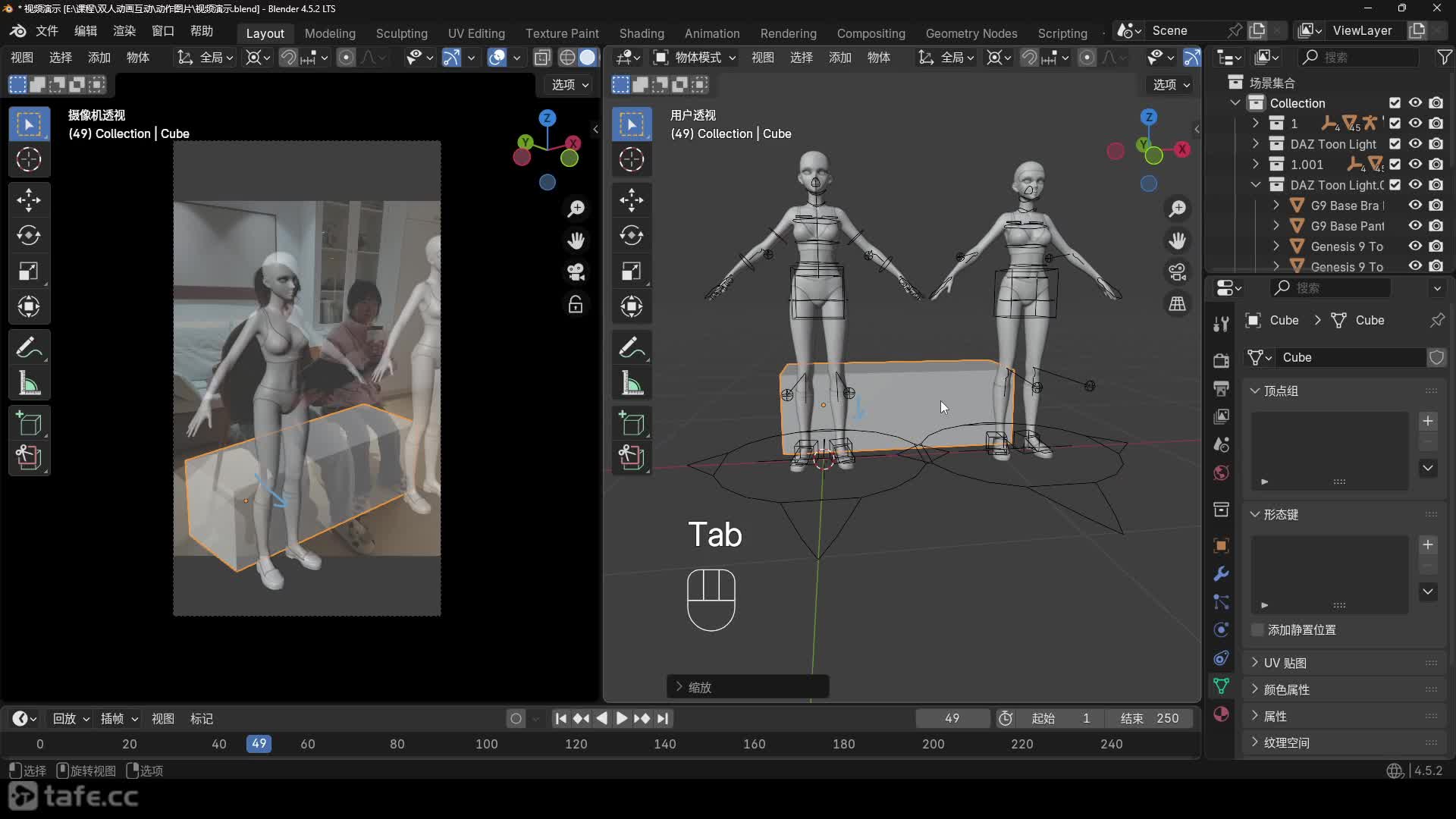Toggle camera view icon in right viewport
This screenshot has width=1456, height=819.
tap(1177, 271)
